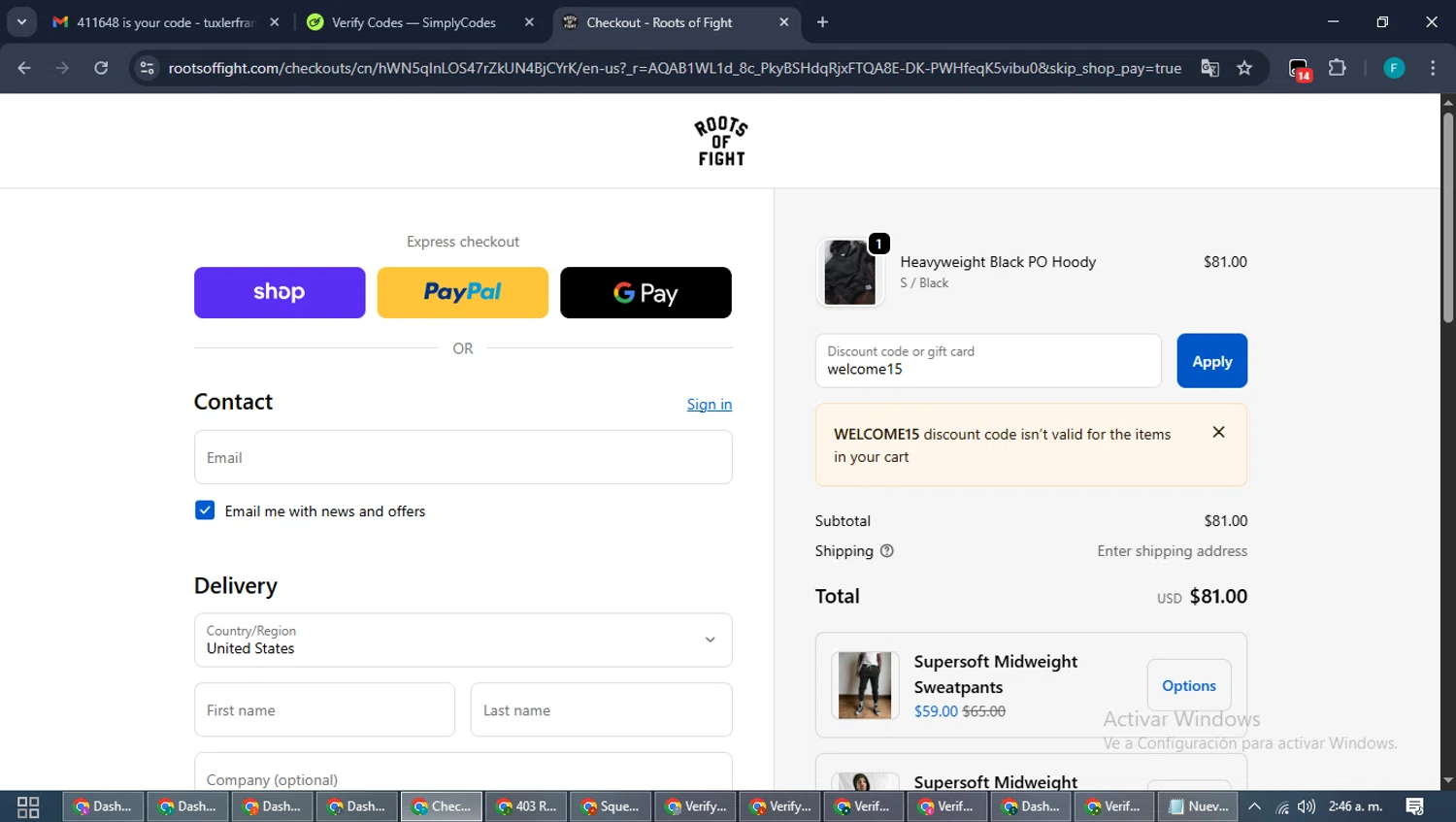Image resolution: width=1456 pixels, height=822 pixels.
Task: Click the Roots of Fight logo
Action: (x=721, y=142)
